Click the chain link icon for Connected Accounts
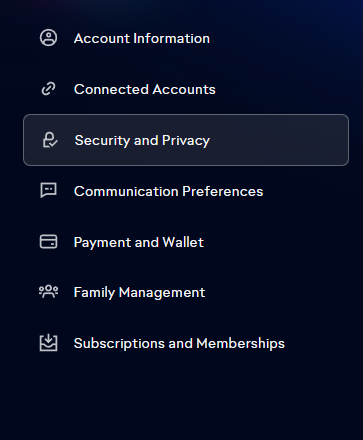This screenshot has height=440, width=363. pos(48,89)
